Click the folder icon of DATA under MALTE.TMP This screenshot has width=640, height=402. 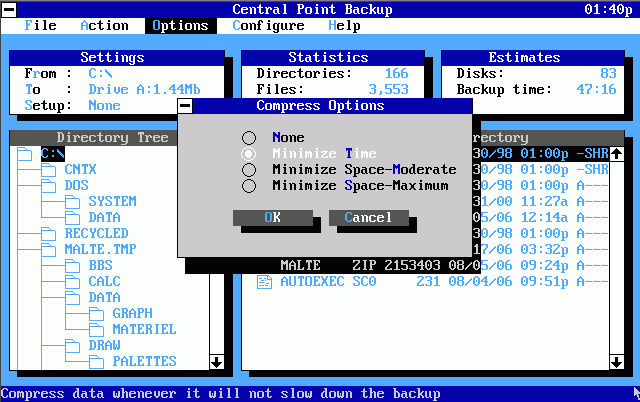point(73,298)
